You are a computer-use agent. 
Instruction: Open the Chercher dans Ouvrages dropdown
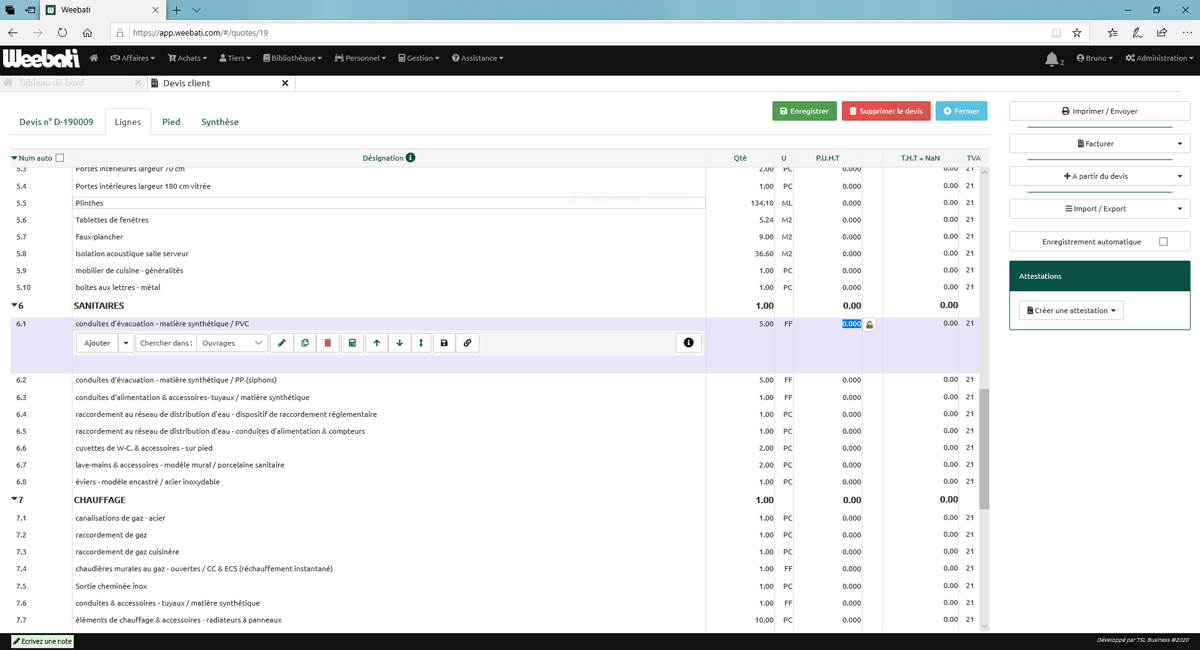point(232,343)
